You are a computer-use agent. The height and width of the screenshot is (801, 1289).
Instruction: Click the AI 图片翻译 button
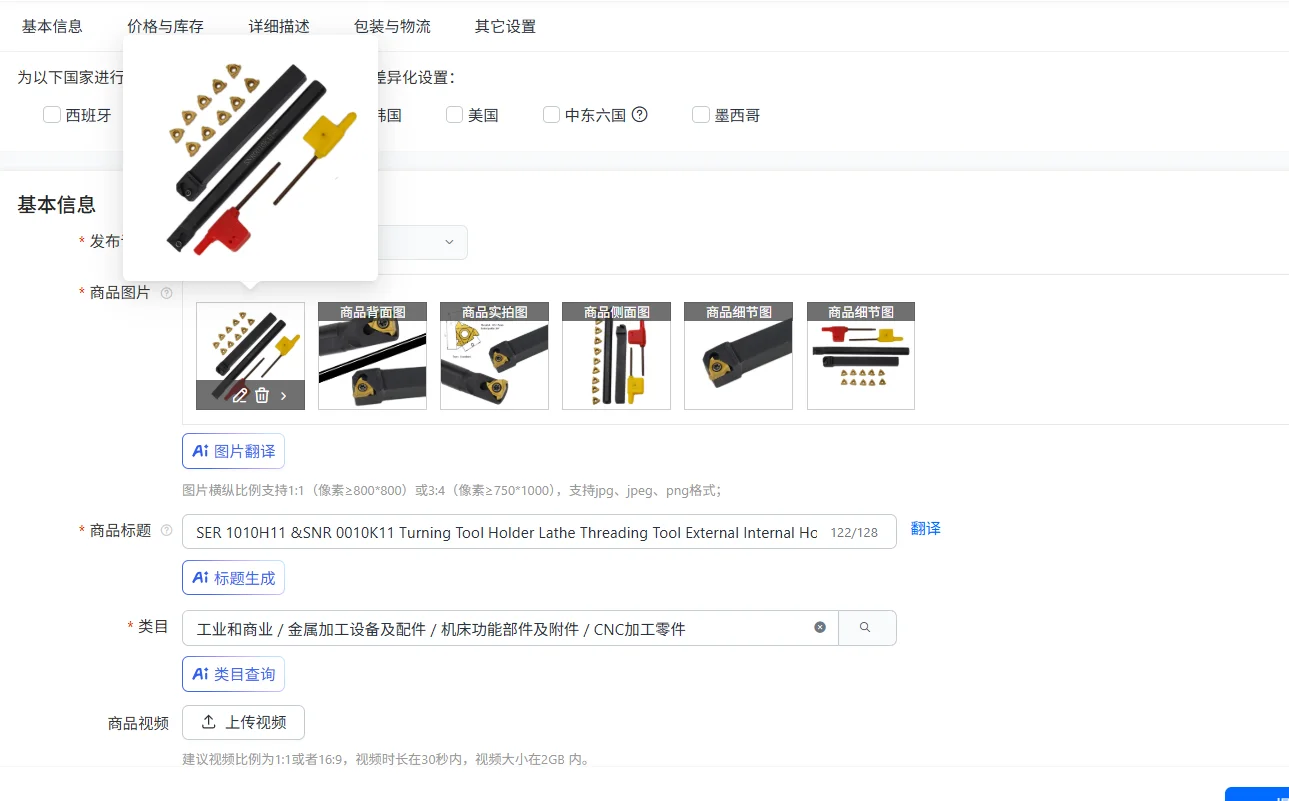pos(233,451)
